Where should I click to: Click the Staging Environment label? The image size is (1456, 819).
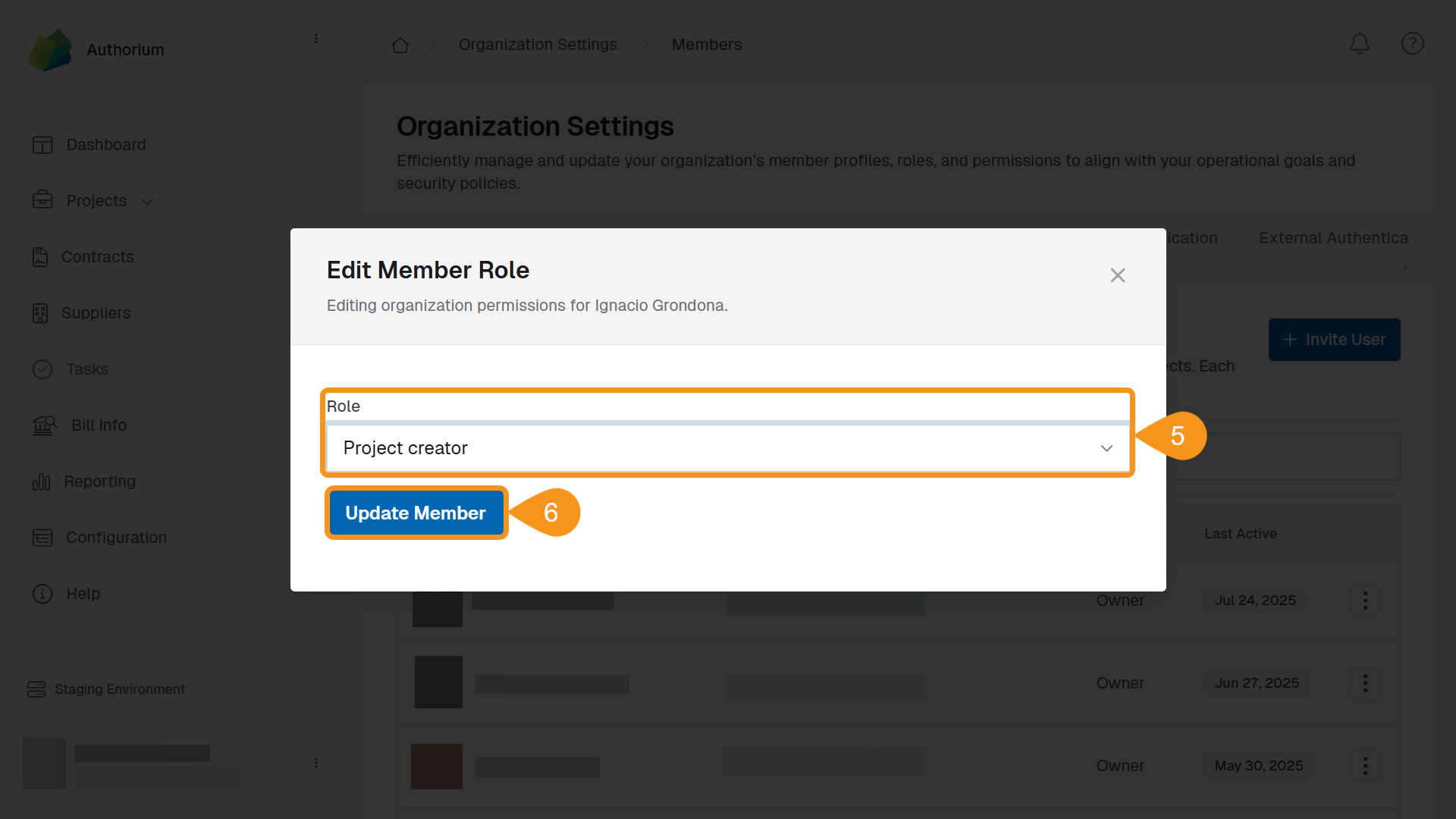point(119,689)
